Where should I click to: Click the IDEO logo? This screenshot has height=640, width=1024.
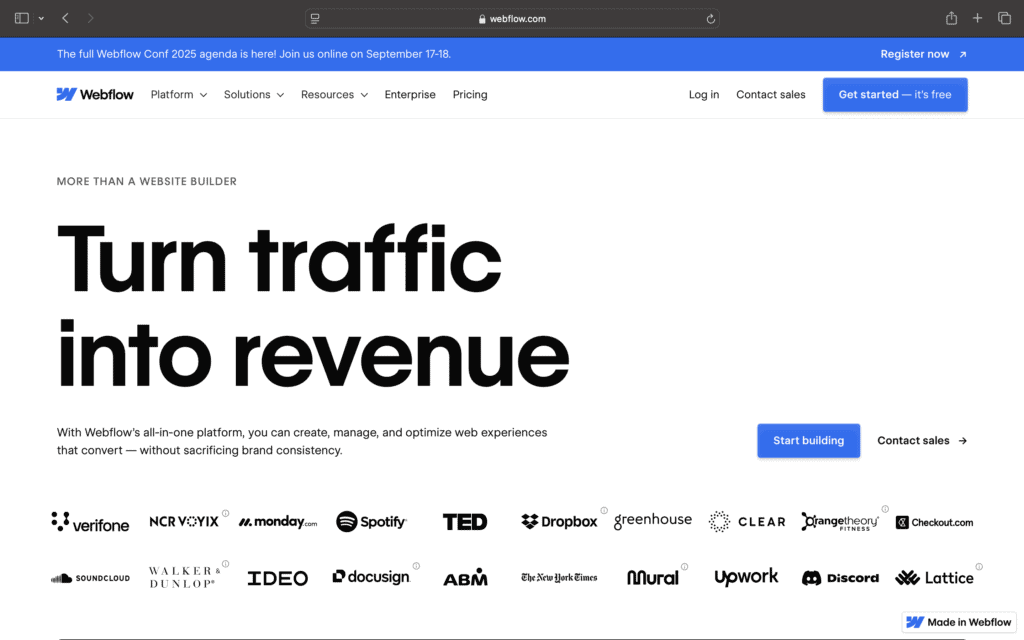(278, 578)
